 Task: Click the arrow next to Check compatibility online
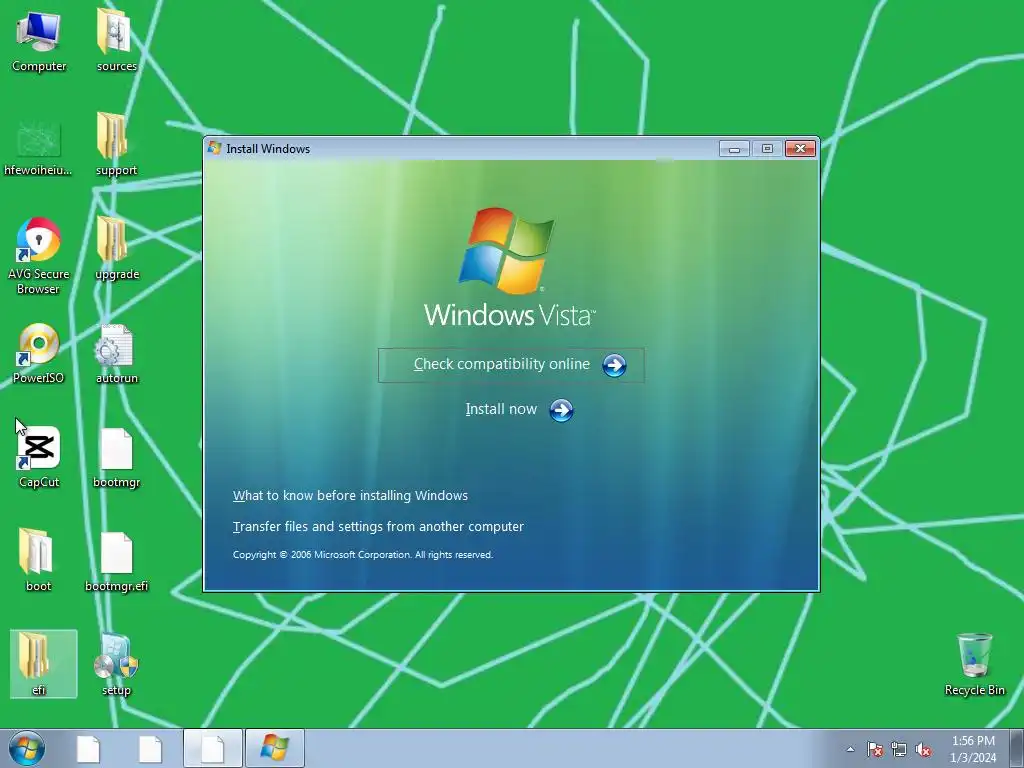click(x=614, y=366)
